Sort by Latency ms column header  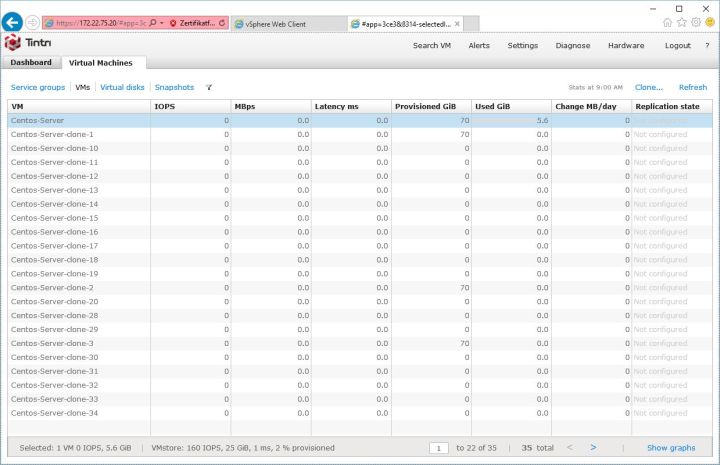[336, 106]
